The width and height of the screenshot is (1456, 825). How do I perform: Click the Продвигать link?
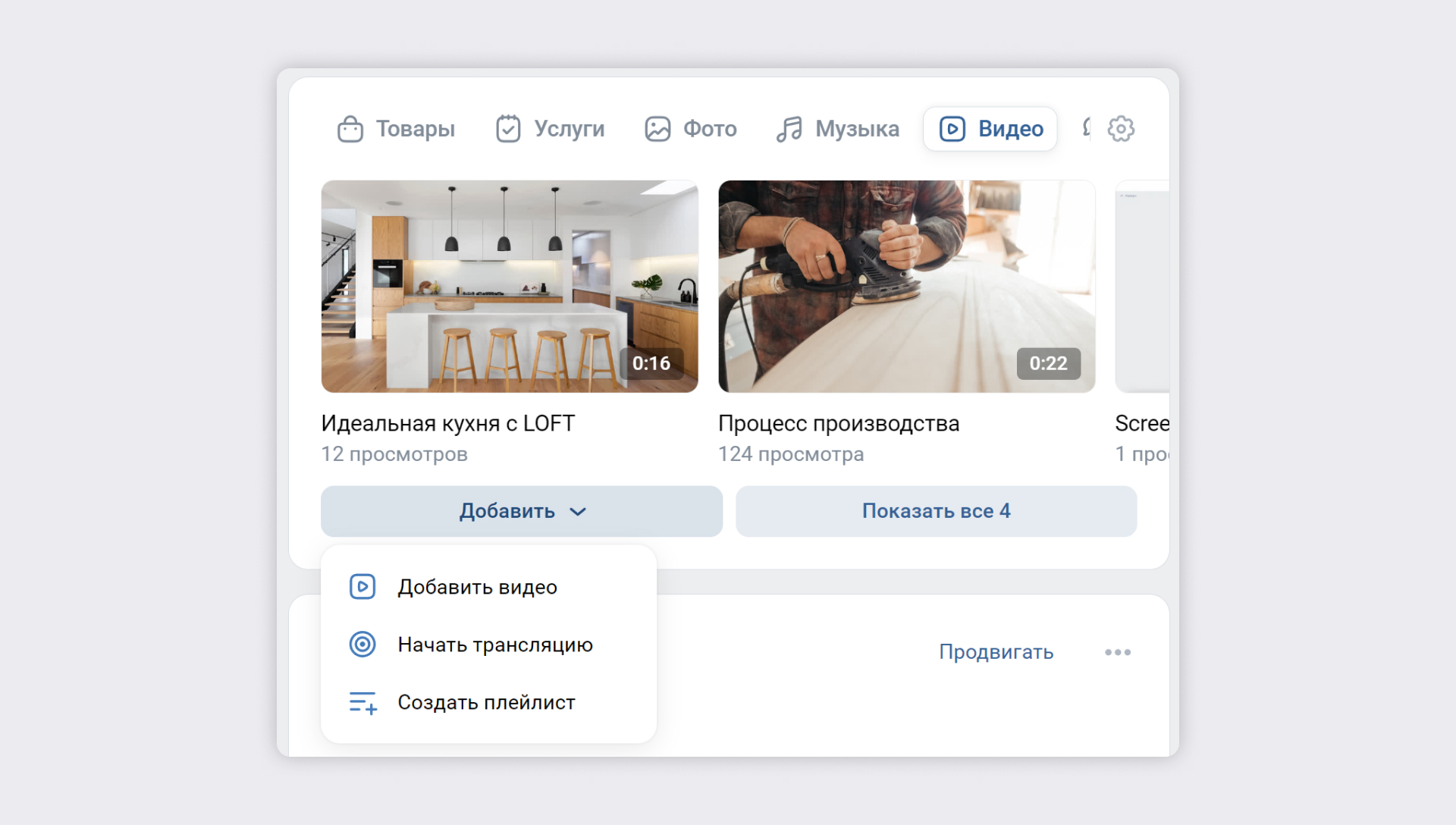(996, 652)
